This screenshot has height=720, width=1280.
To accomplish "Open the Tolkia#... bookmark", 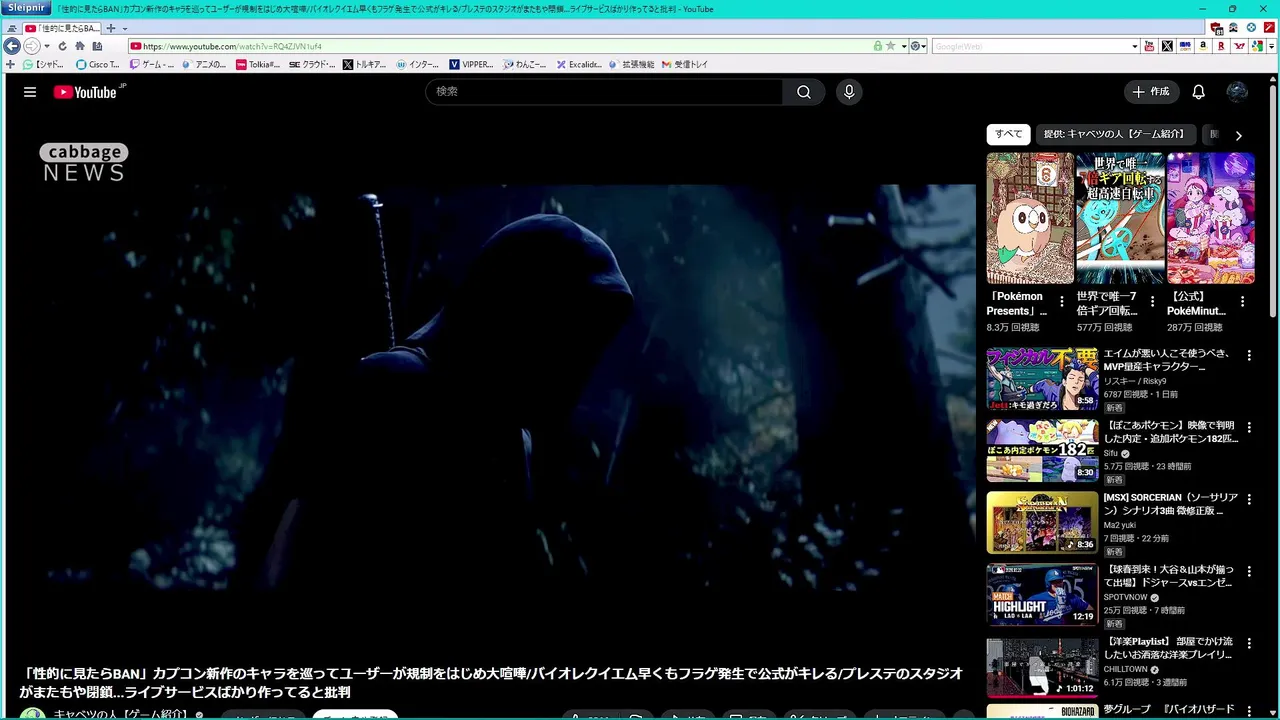I will 259,64.
